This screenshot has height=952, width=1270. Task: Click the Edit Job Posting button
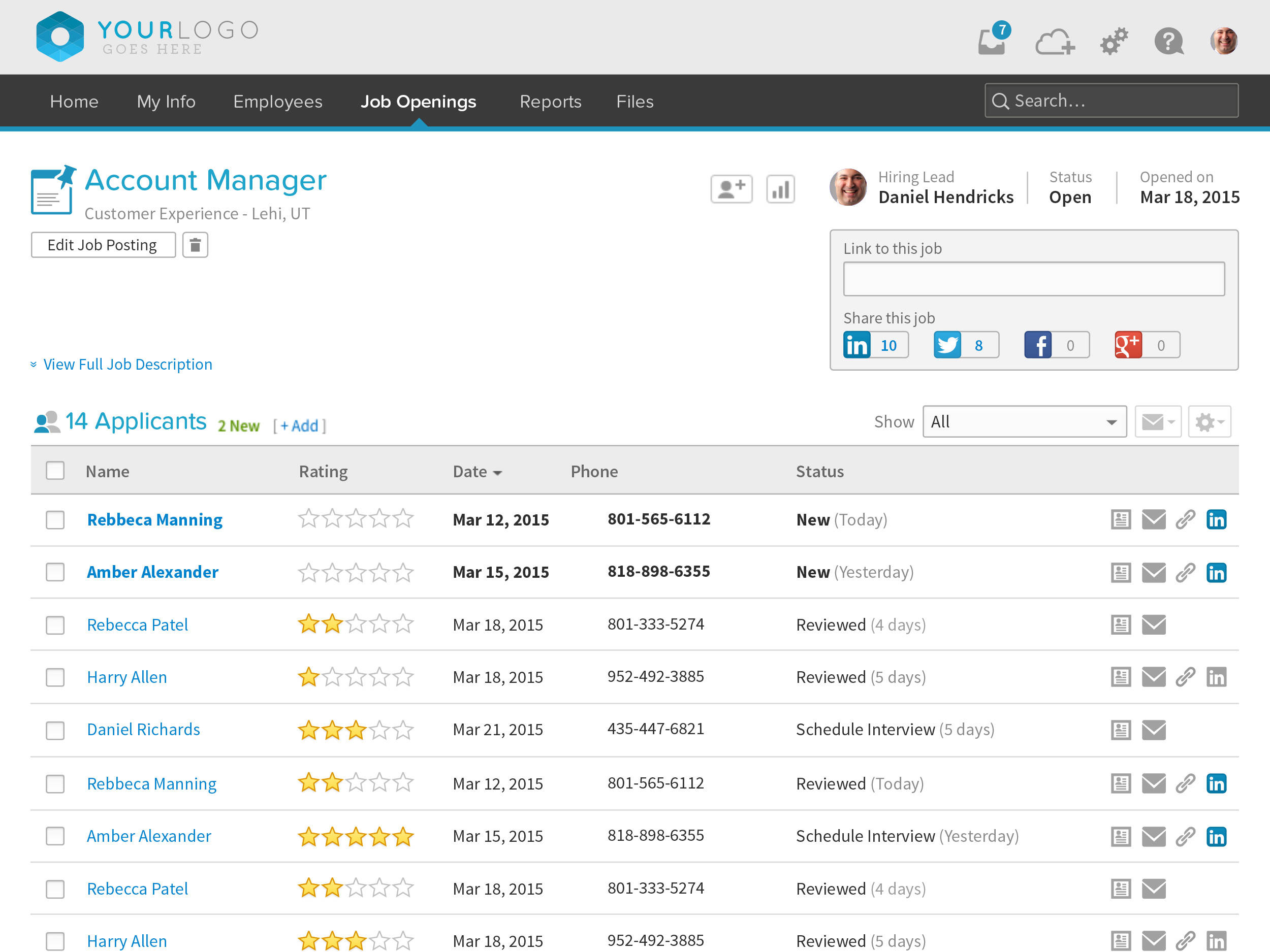(x=103, y=244)
